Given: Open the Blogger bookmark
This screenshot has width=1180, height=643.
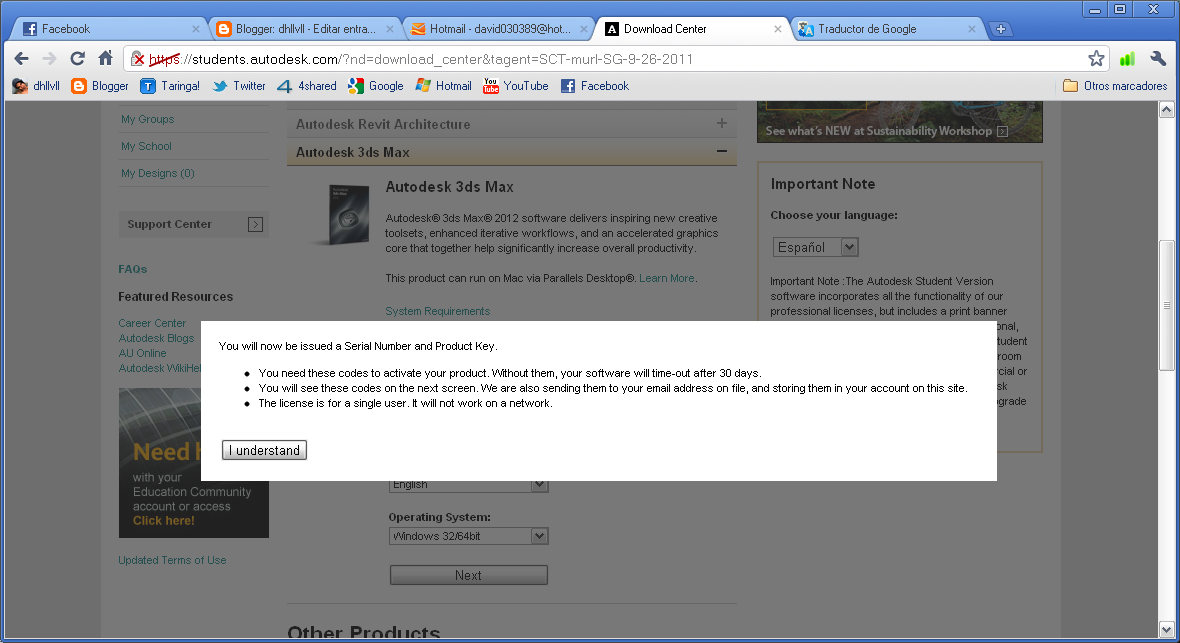Looking at the screenshot, I should (x=99, y=86).
